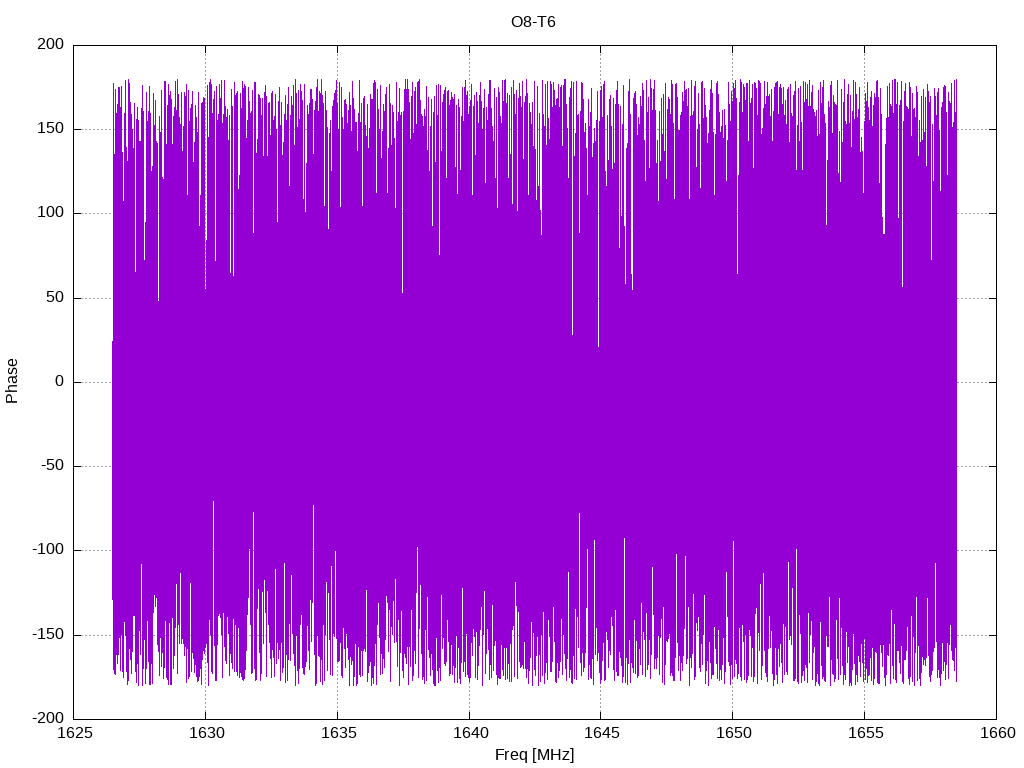
Task: Click the y-axis tick label 50
Action: (56, 298)
